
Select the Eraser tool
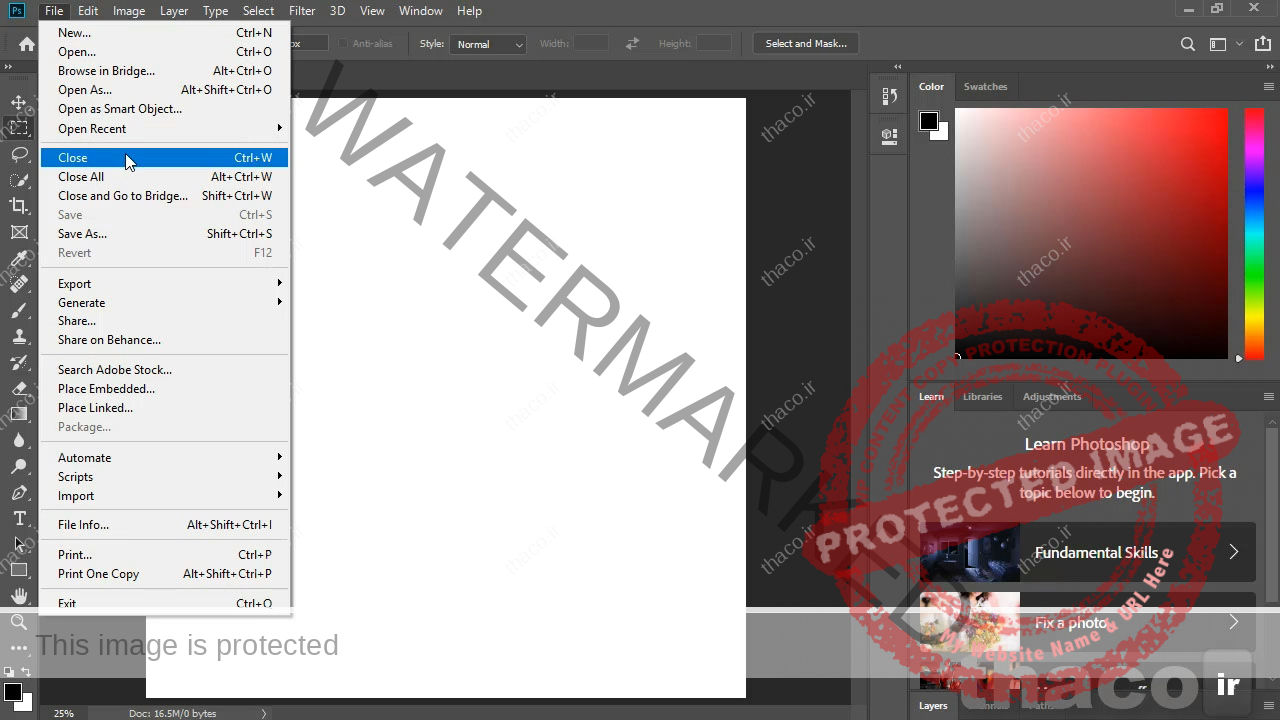click(19, 388)
